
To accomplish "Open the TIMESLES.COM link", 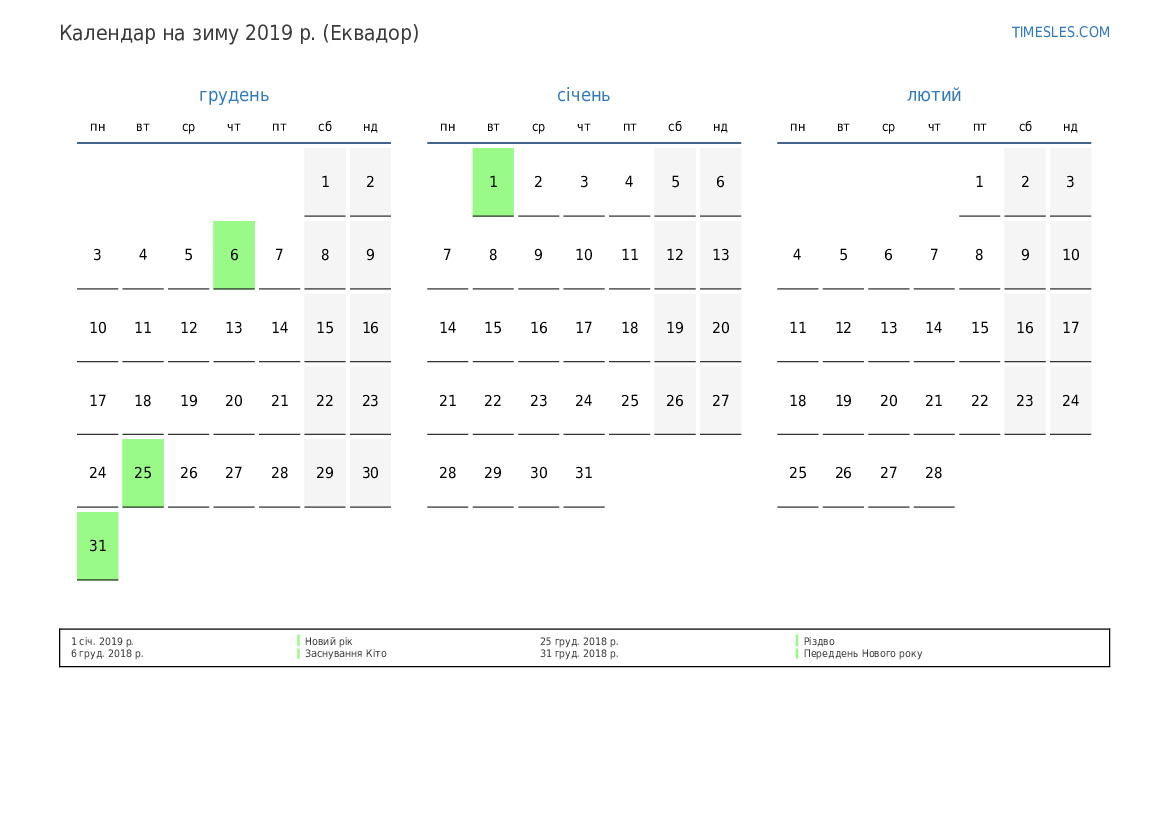I will (1060, 32).
